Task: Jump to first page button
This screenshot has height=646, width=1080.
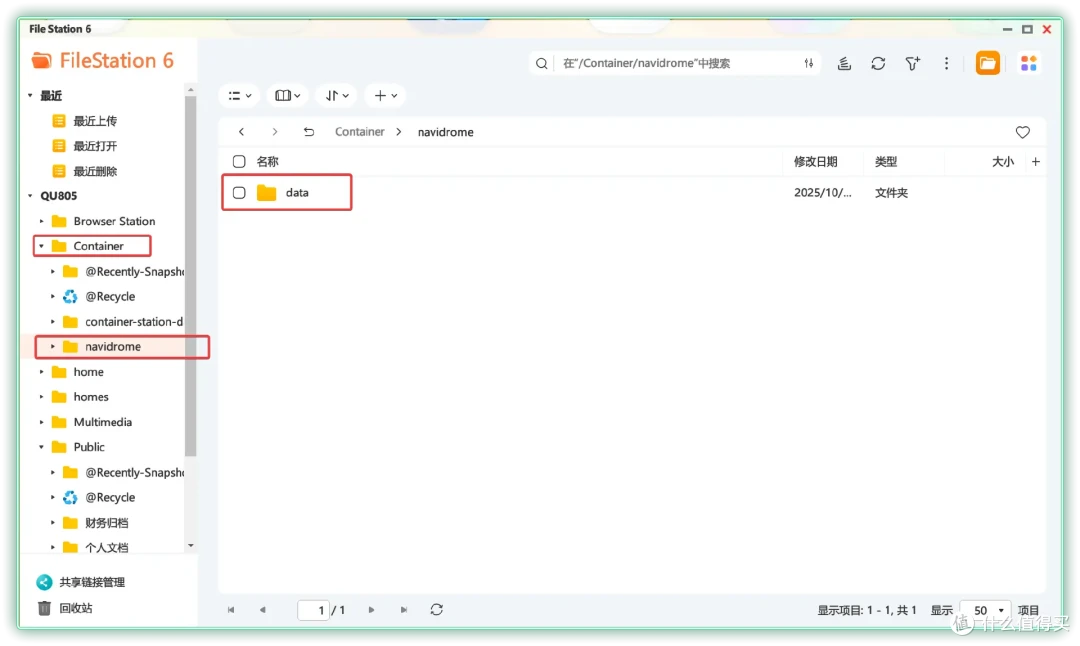Action: click(x=231, y=610)
